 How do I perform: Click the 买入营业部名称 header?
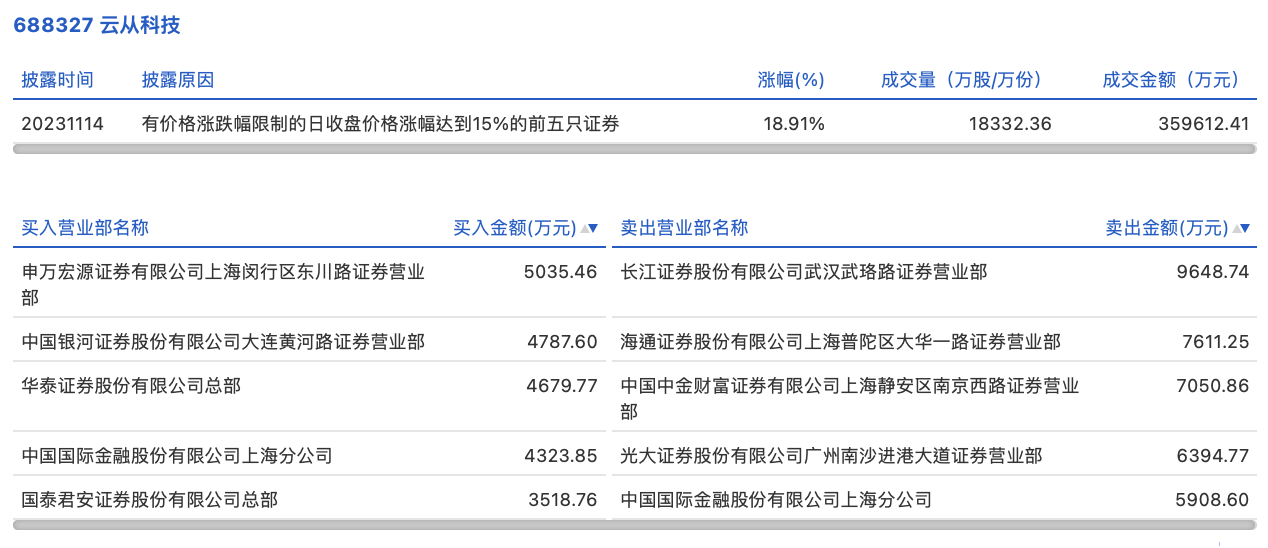click(85, 228)
